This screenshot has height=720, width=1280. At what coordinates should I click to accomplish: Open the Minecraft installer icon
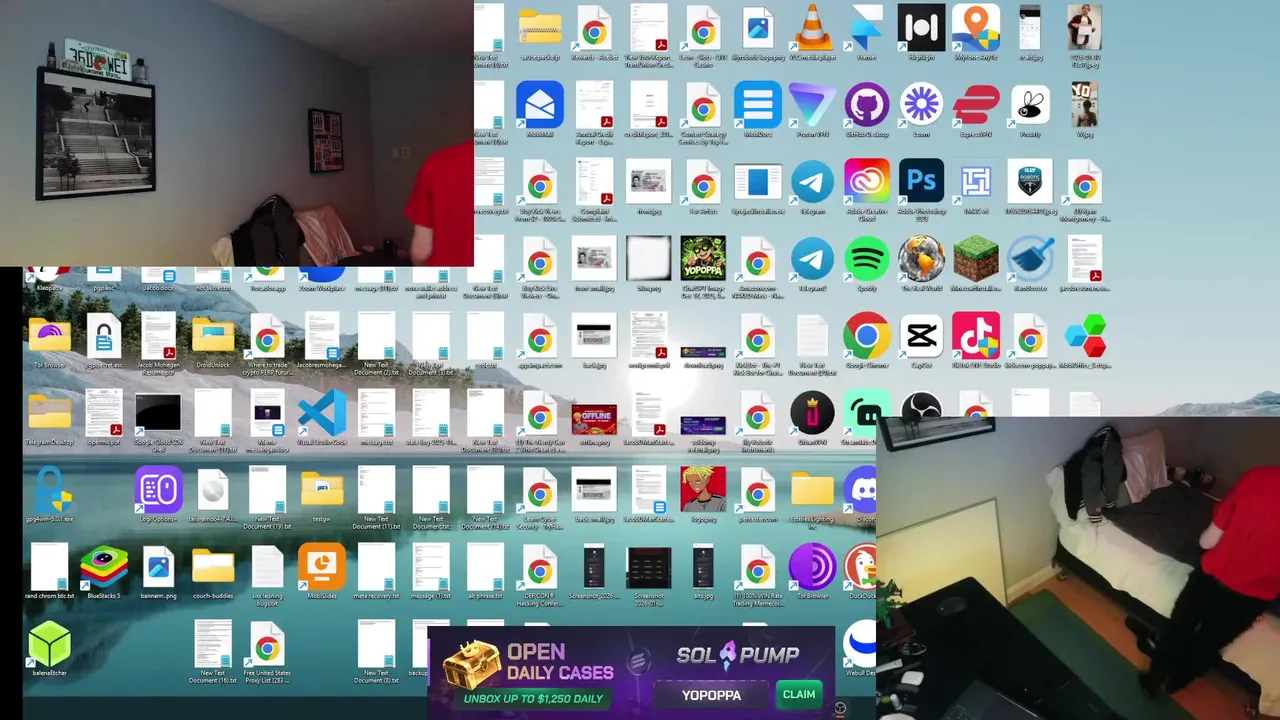[x=976, y=260]
